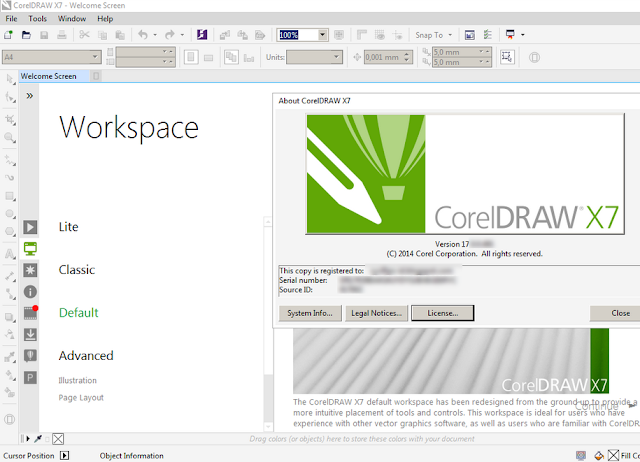Choose the Advanced workspace
This screenshot has width=640, height=462.
(86, 355)
